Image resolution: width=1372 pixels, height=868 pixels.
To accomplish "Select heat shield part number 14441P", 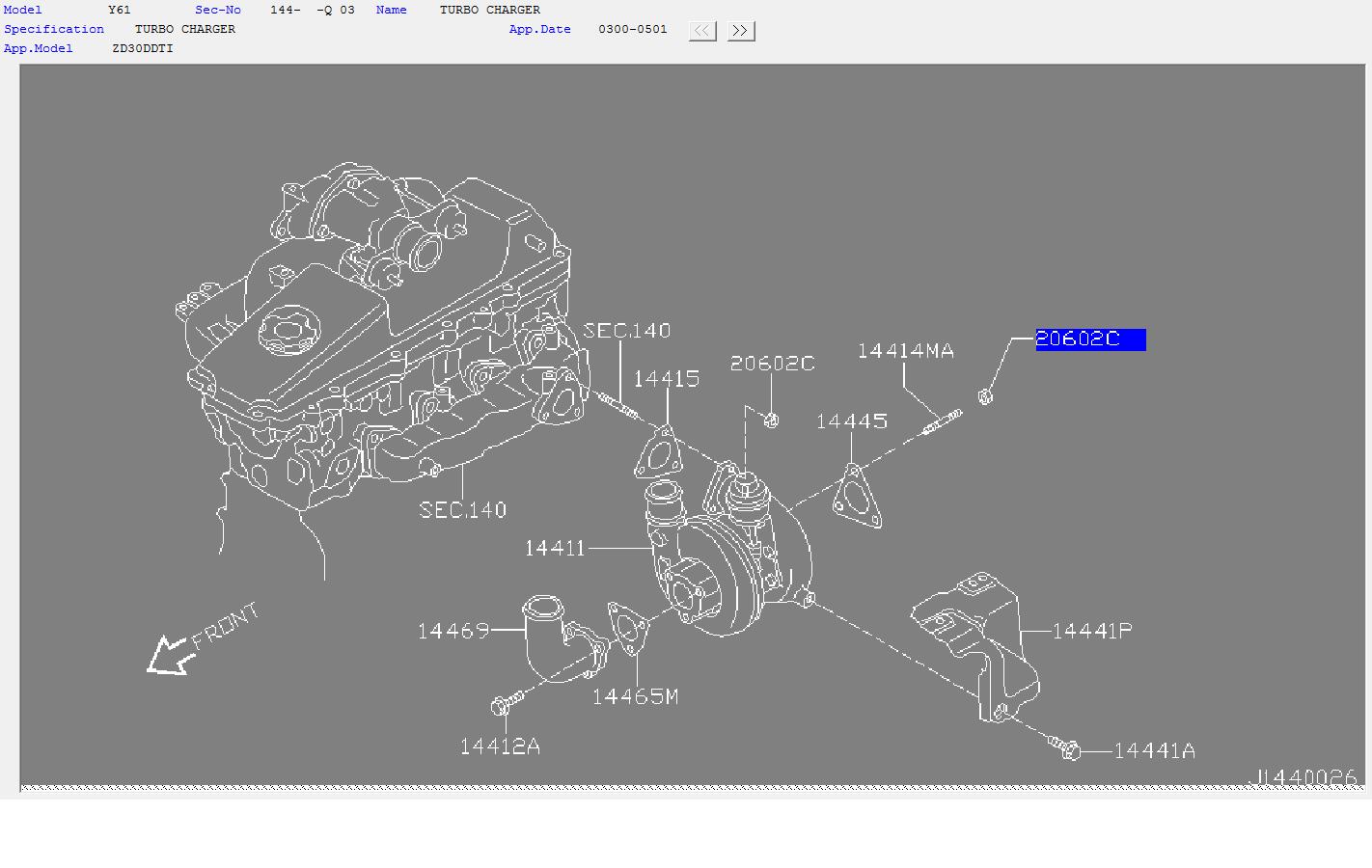I will point(1092,631).
